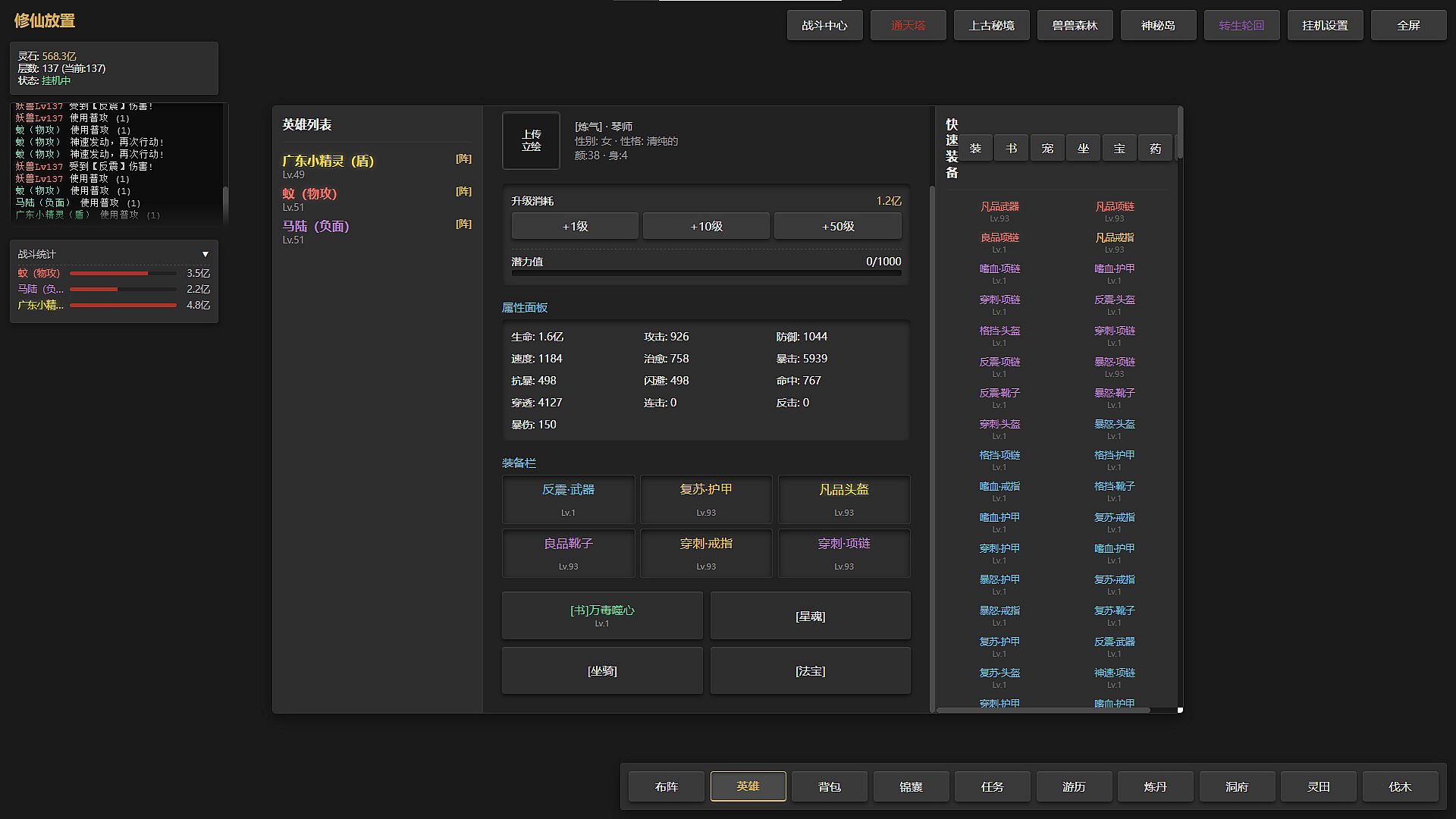The width and height of the screenshot is (1456, 819).
Task: Open the 装 quick-equip category
Action: point(975,149)
